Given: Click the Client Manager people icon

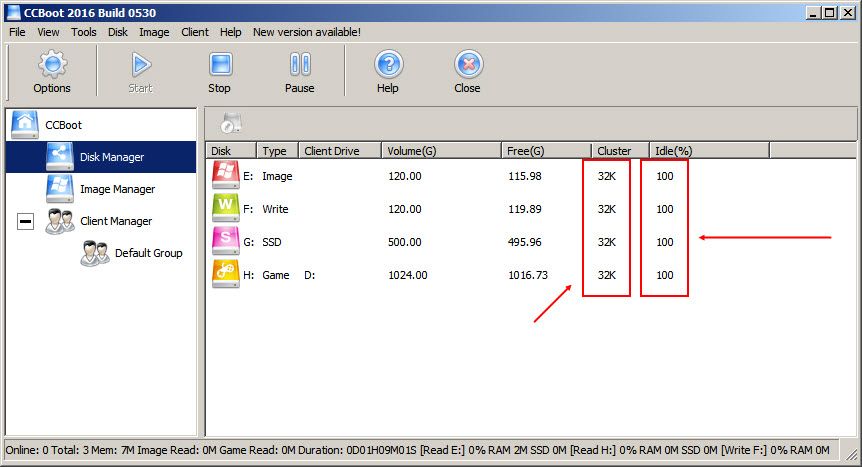Looking at the screenshot, I should [x=59, y=221].
